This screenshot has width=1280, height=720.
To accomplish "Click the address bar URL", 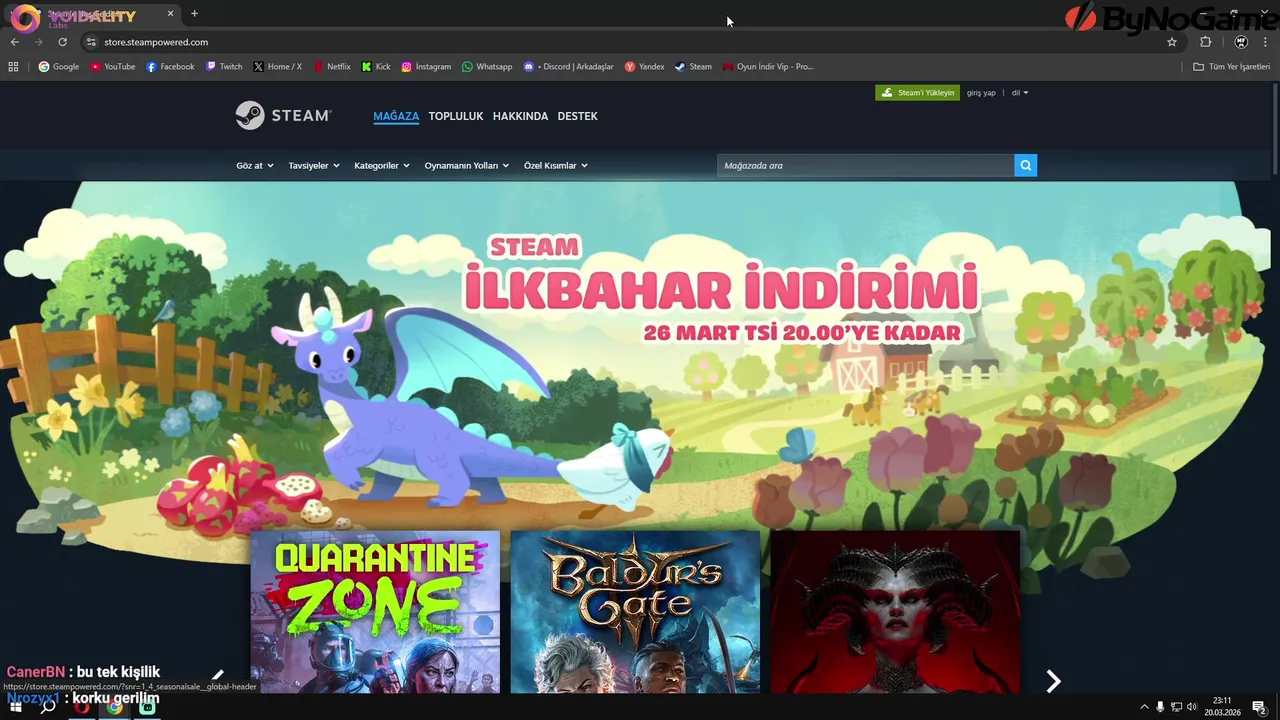I will (156, 42).
